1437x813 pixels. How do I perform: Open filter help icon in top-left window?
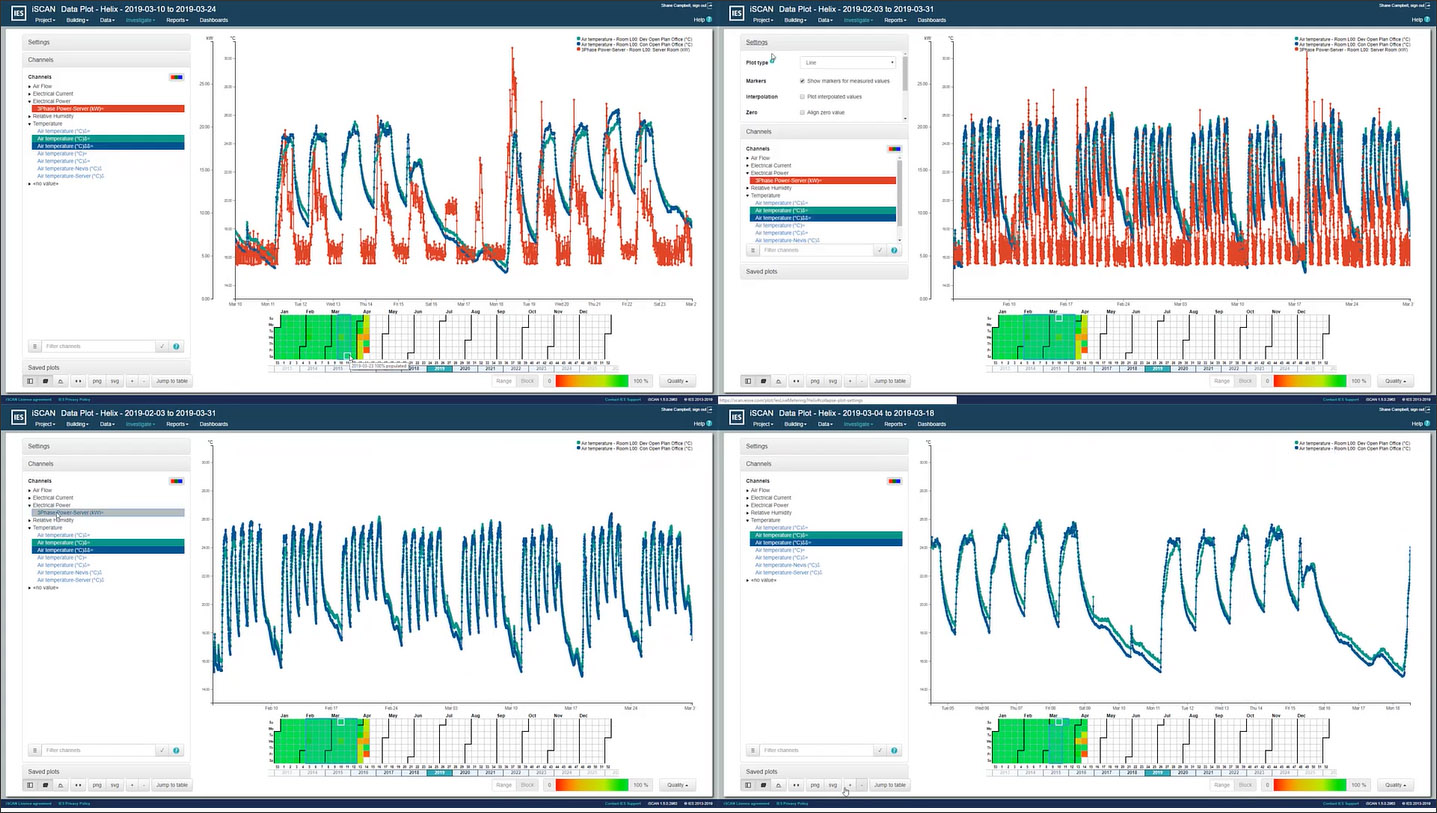(177, 346)
